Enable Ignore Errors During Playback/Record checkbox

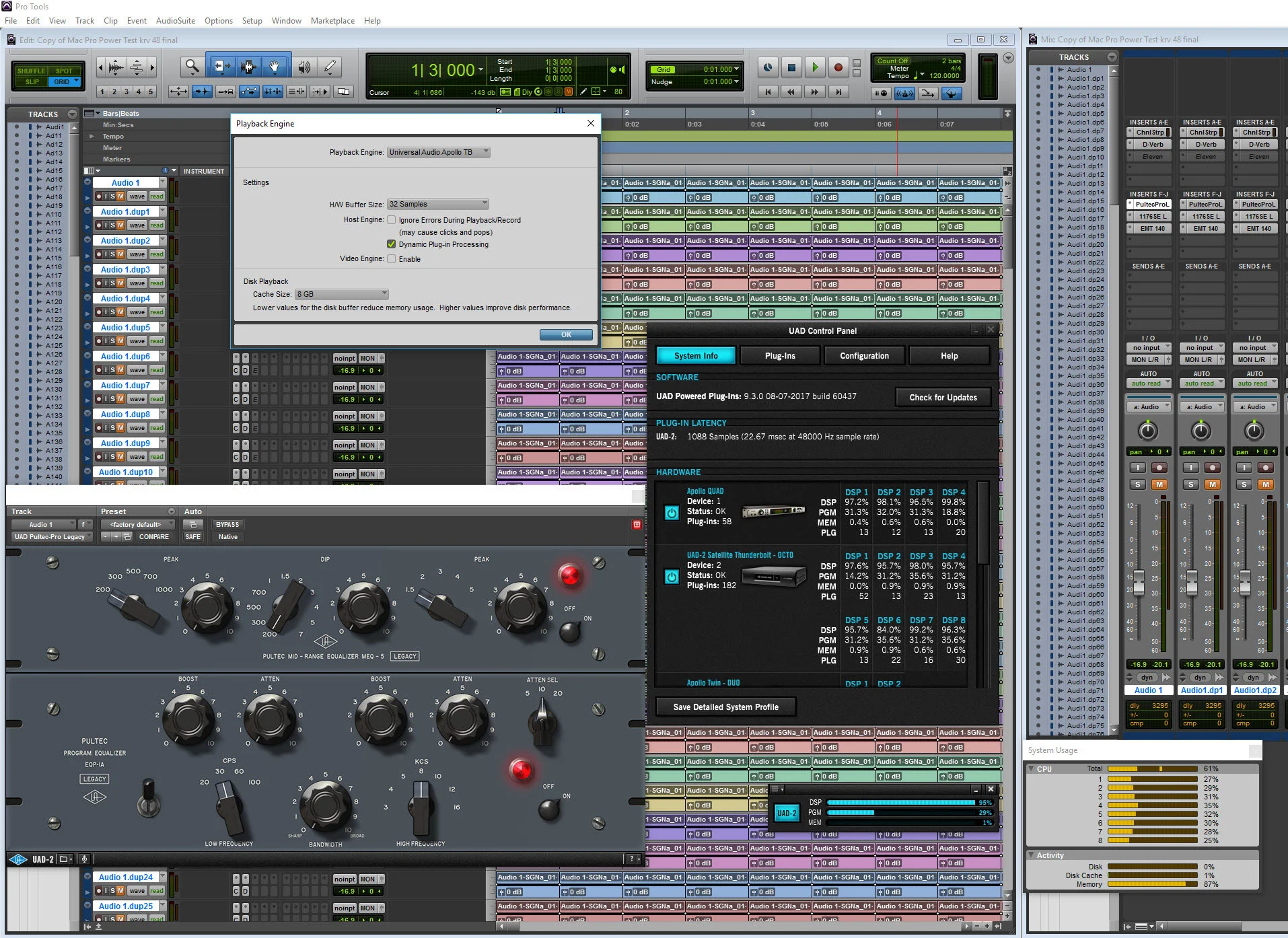coord(391,220)
